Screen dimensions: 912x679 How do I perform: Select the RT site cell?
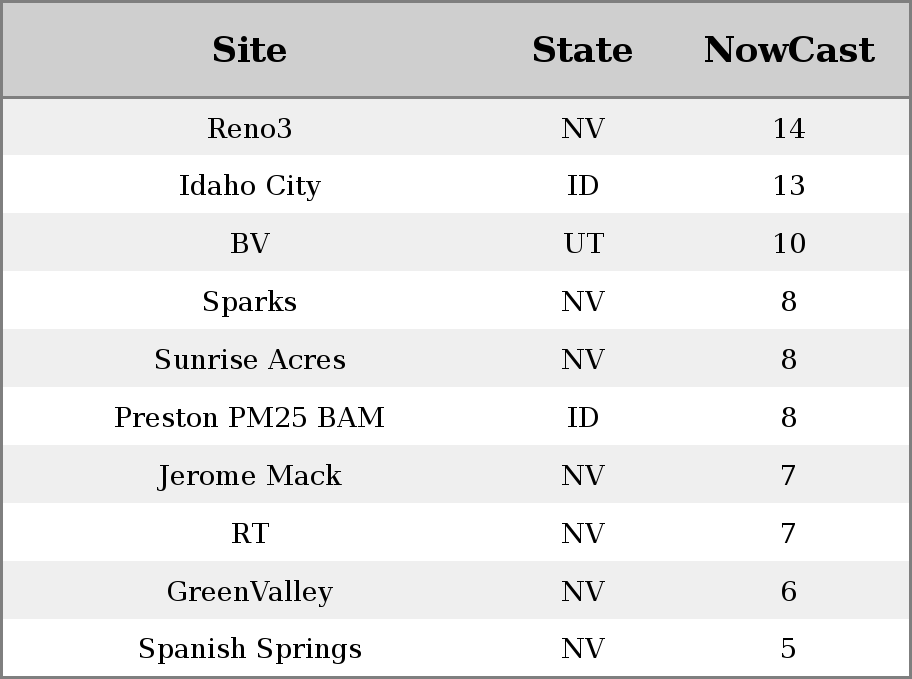coord(249,533)
